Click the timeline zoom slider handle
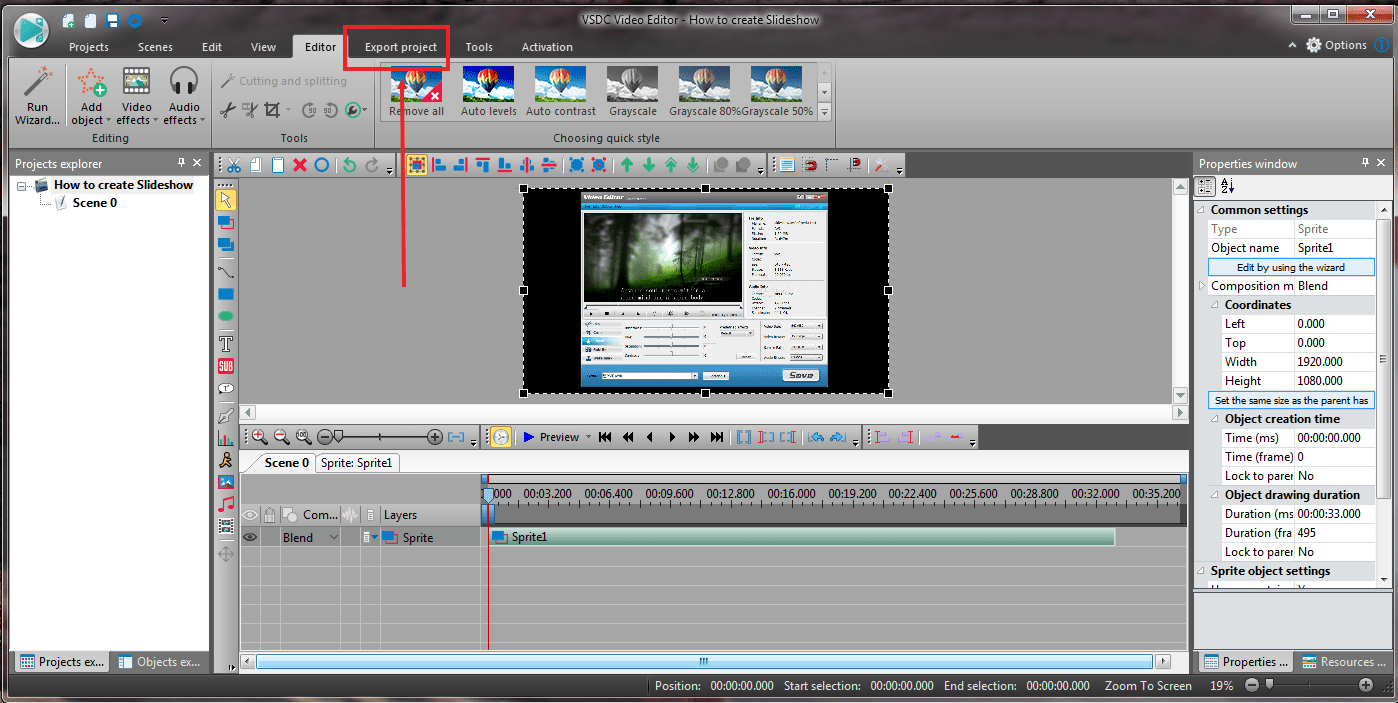This screenshot has height=703, width=1398. point(338,437)
